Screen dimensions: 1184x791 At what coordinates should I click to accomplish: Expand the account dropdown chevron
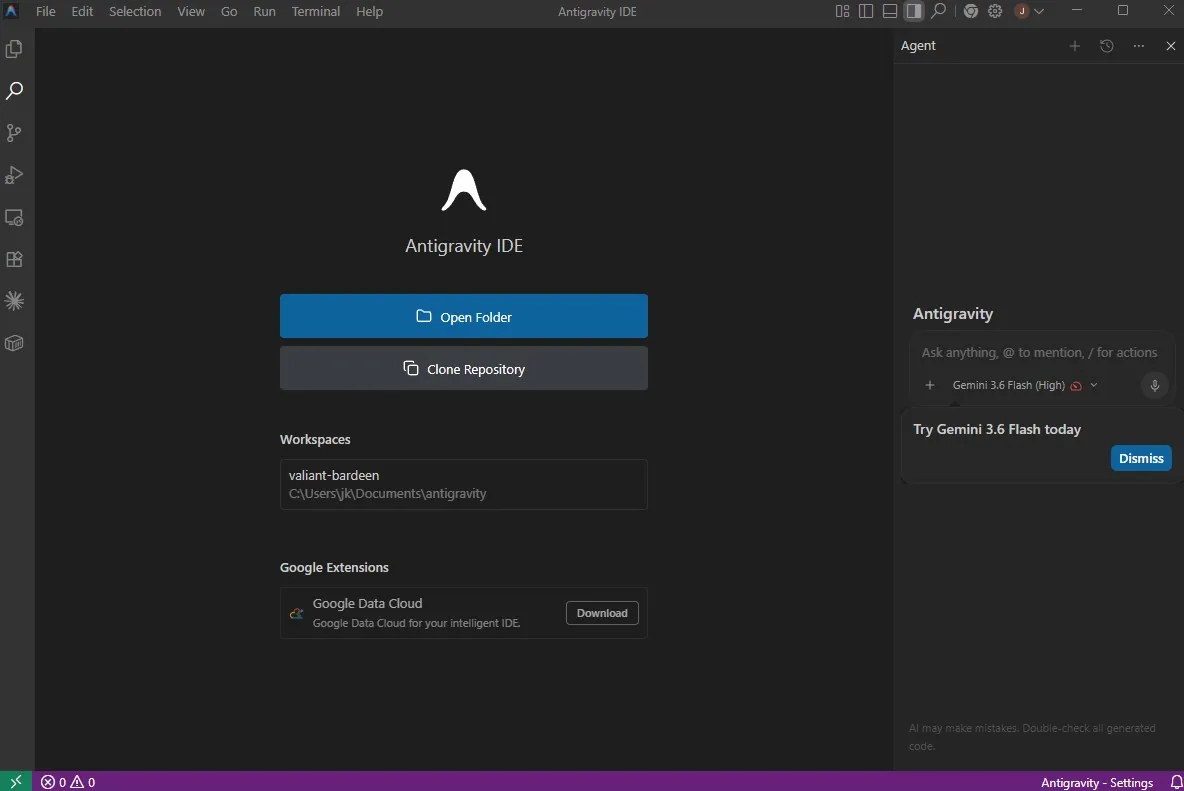[x=1039, y=11]
